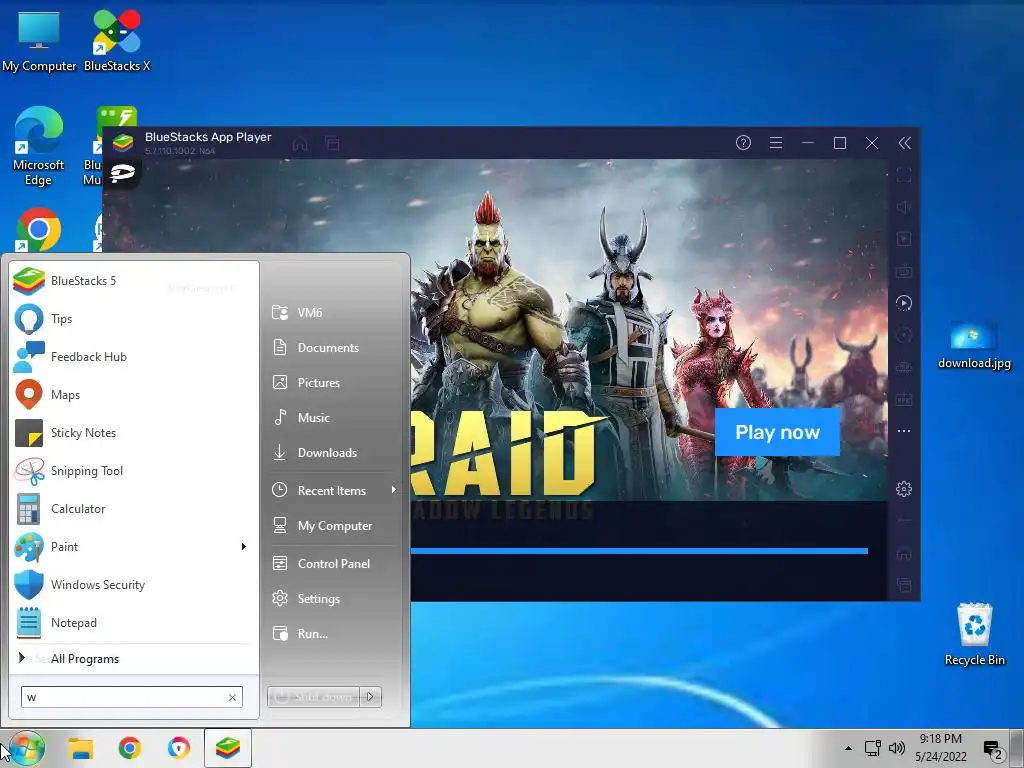Click the Shut down button
The height and width of the screenshot is (768, 1024).
tap(313, 697)
